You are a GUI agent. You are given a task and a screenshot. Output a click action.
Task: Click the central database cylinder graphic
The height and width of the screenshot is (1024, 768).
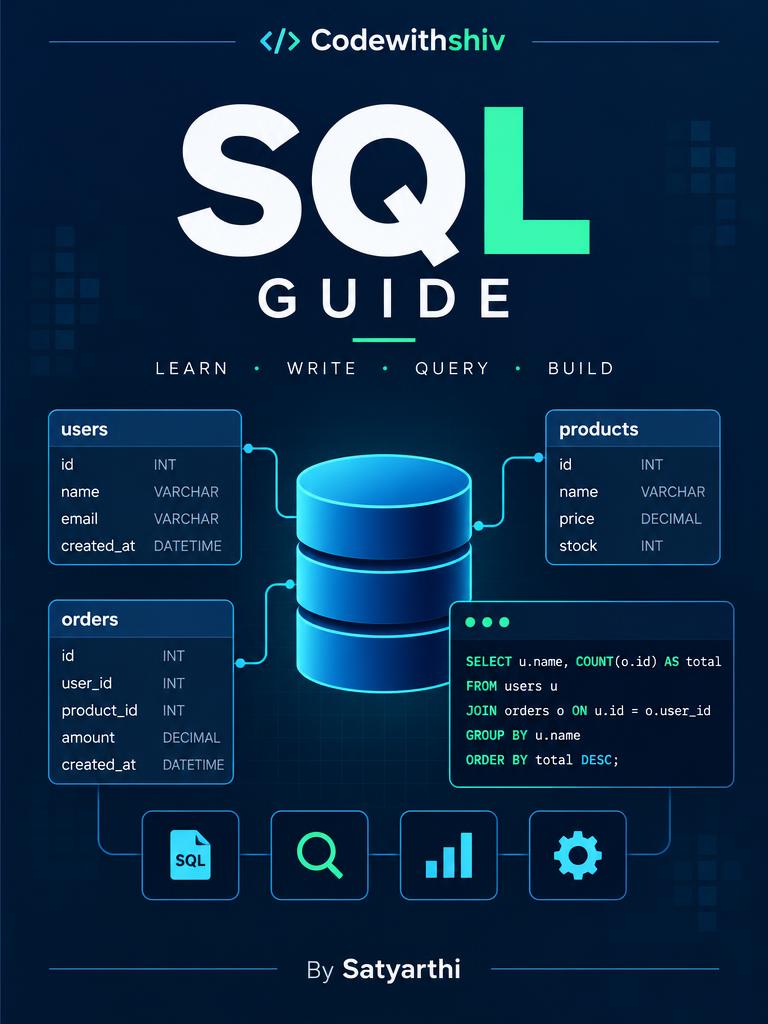(x=384, y=573)
